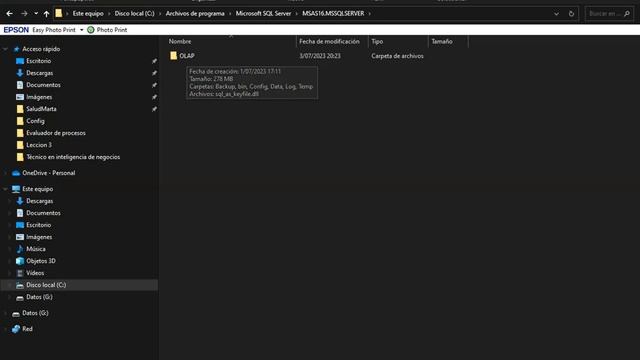Screen dimensions: 640x360
Task: Open the Música folder
Action: pyautogui.click(x=36, y=249)
